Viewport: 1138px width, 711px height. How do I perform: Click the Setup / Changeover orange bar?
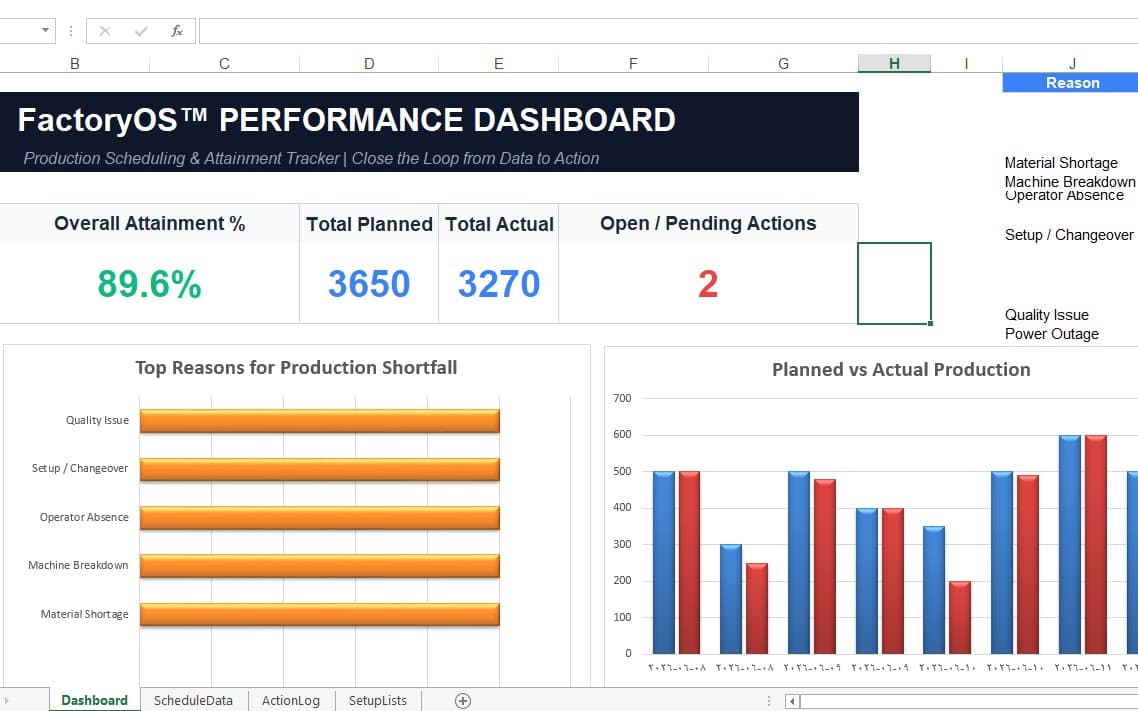point(319,469)
